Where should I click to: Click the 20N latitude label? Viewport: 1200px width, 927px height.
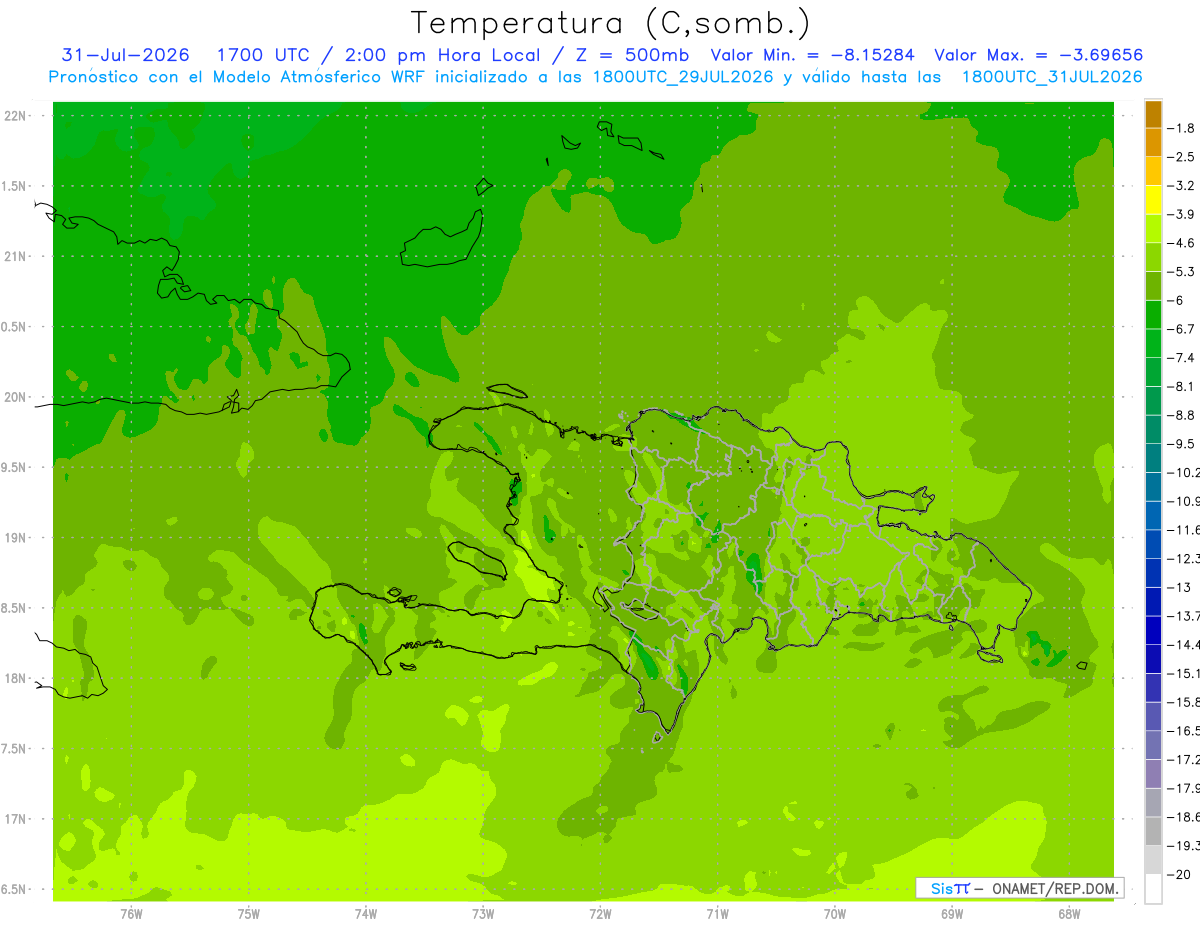pyautogui.click(x=17, y=397)
